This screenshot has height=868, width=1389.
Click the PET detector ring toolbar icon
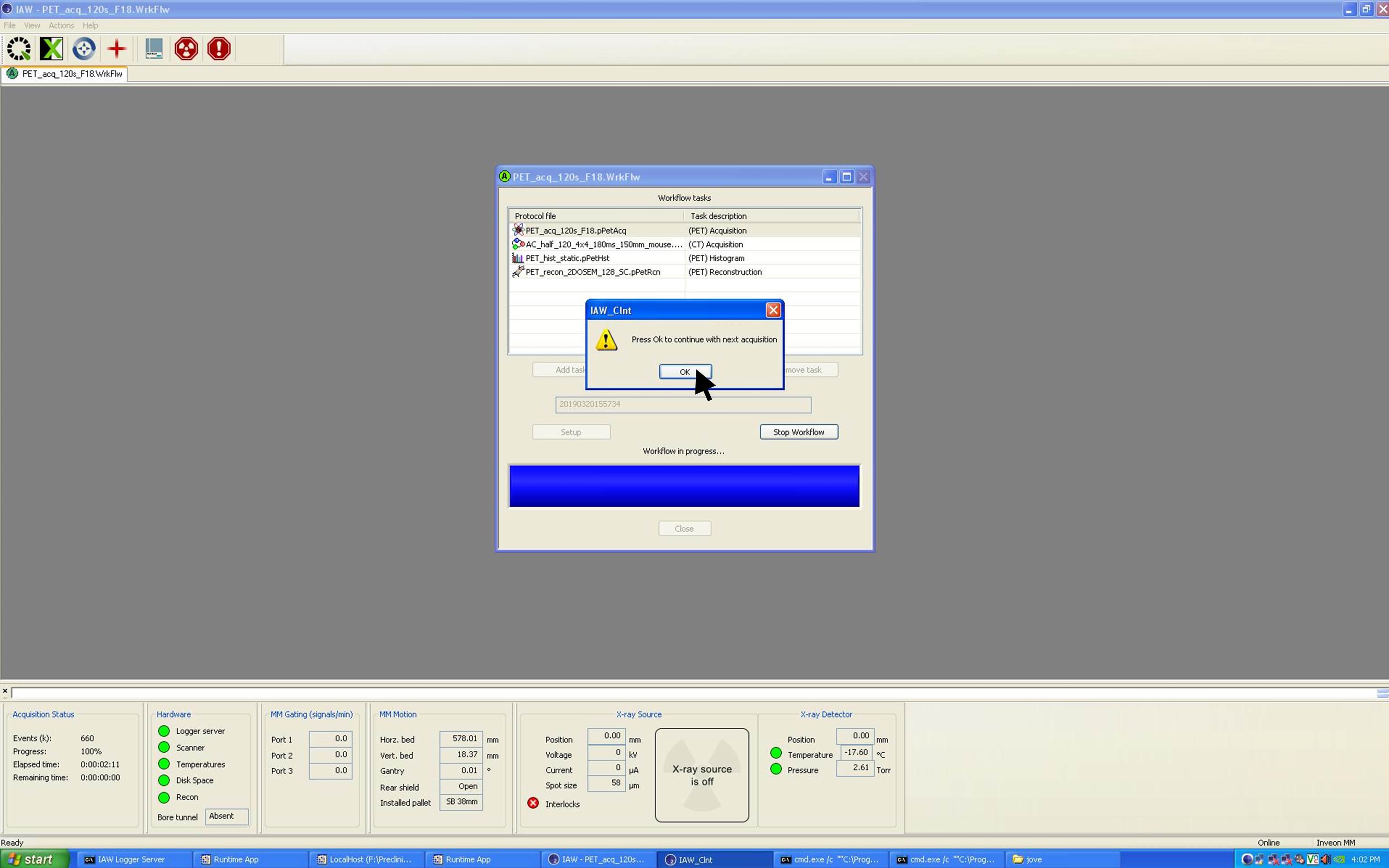[19, 49]
